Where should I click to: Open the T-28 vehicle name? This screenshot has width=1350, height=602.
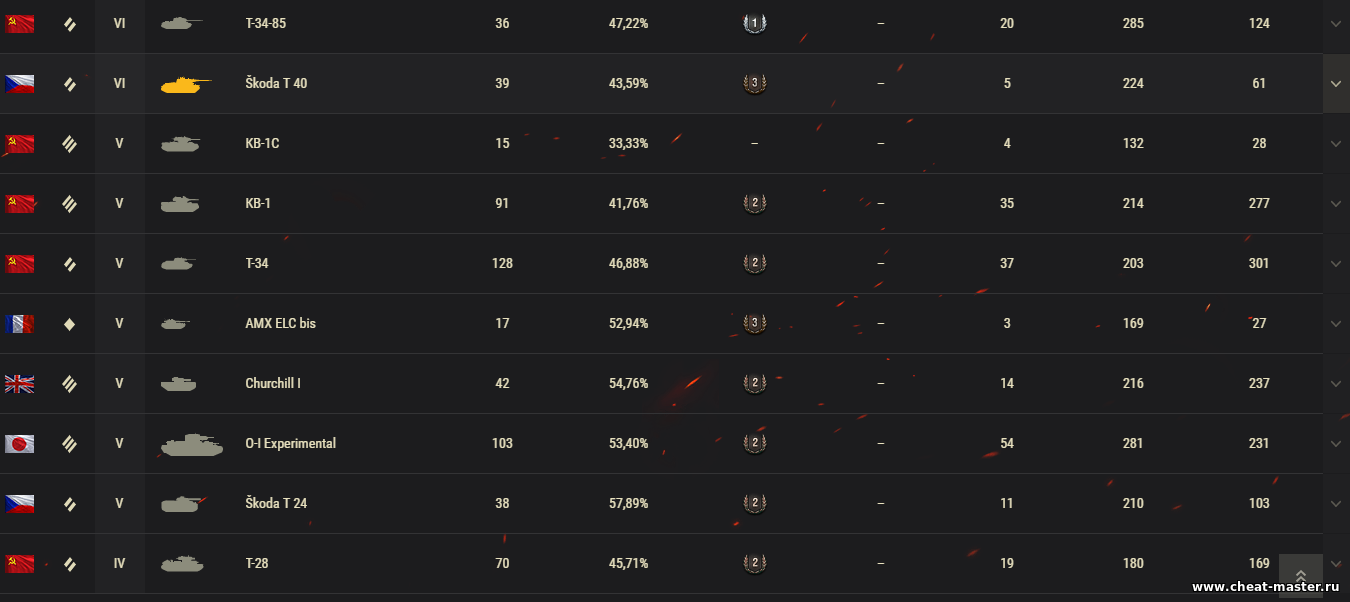(257, 564)
